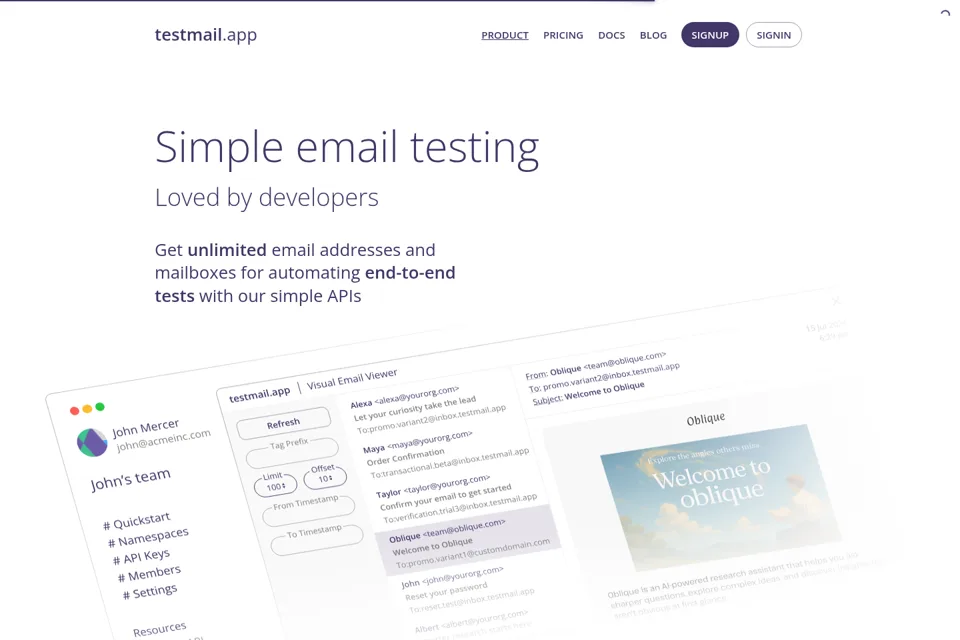
Task: Go to the PRICING page
Action: pos(563,35)
